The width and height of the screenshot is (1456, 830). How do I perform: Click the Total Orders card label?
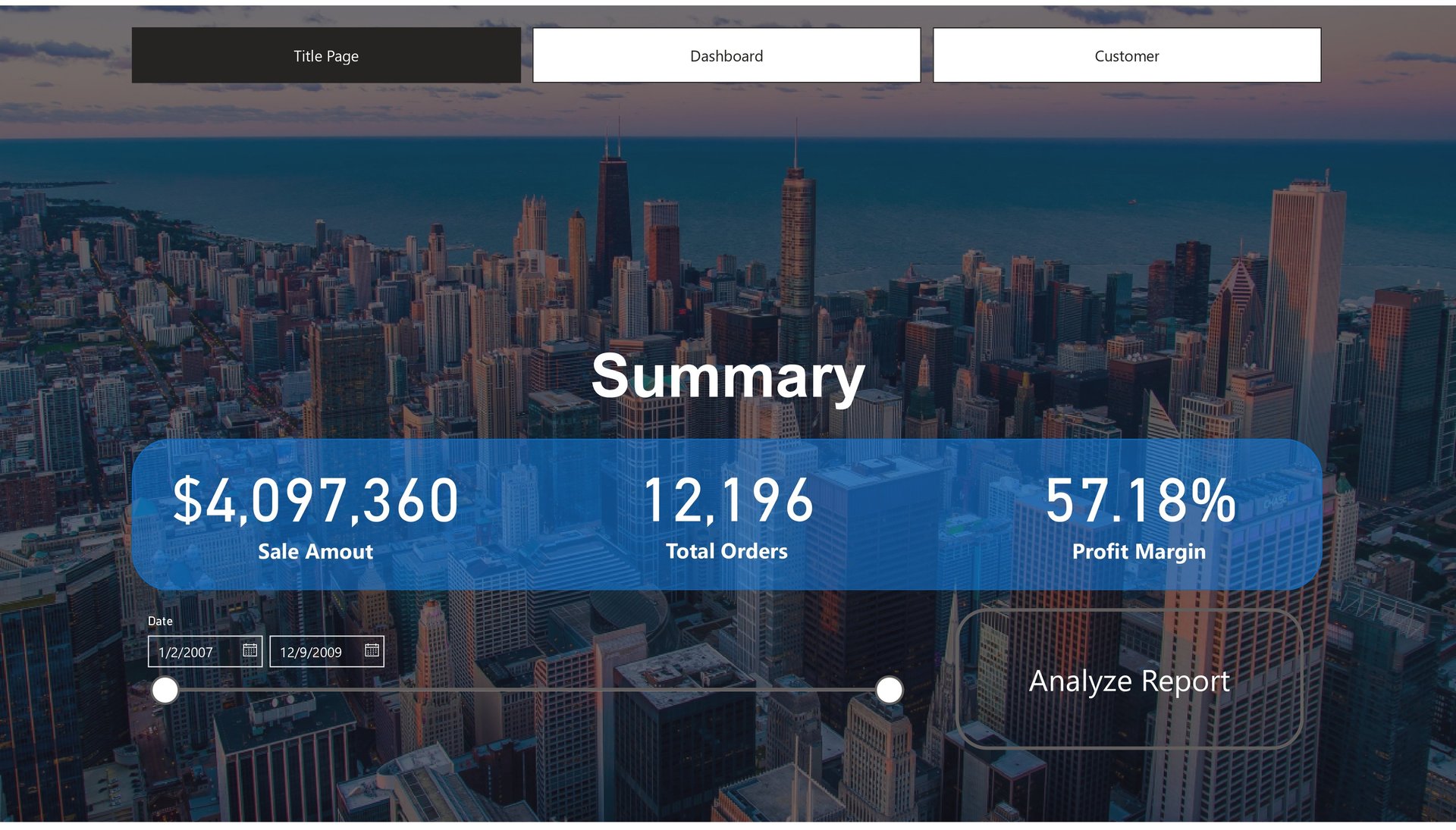726,552
